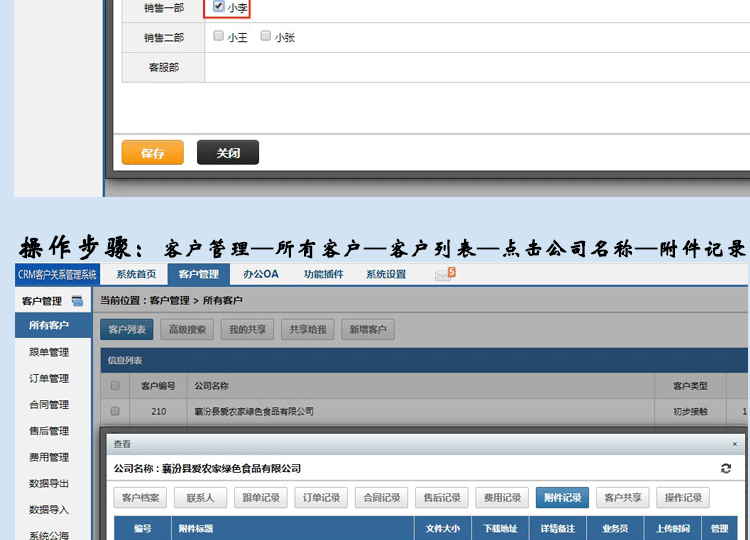Select 所有客户 in the sidebar

pos(53,325)
